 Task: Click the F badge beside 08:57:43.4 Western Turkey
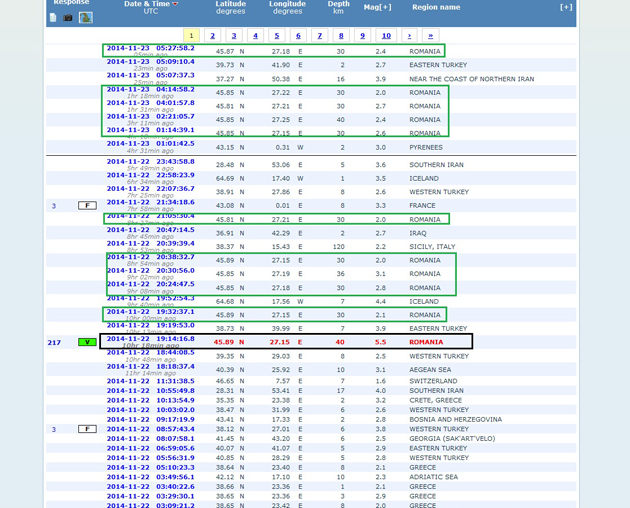tap(88, 429)
